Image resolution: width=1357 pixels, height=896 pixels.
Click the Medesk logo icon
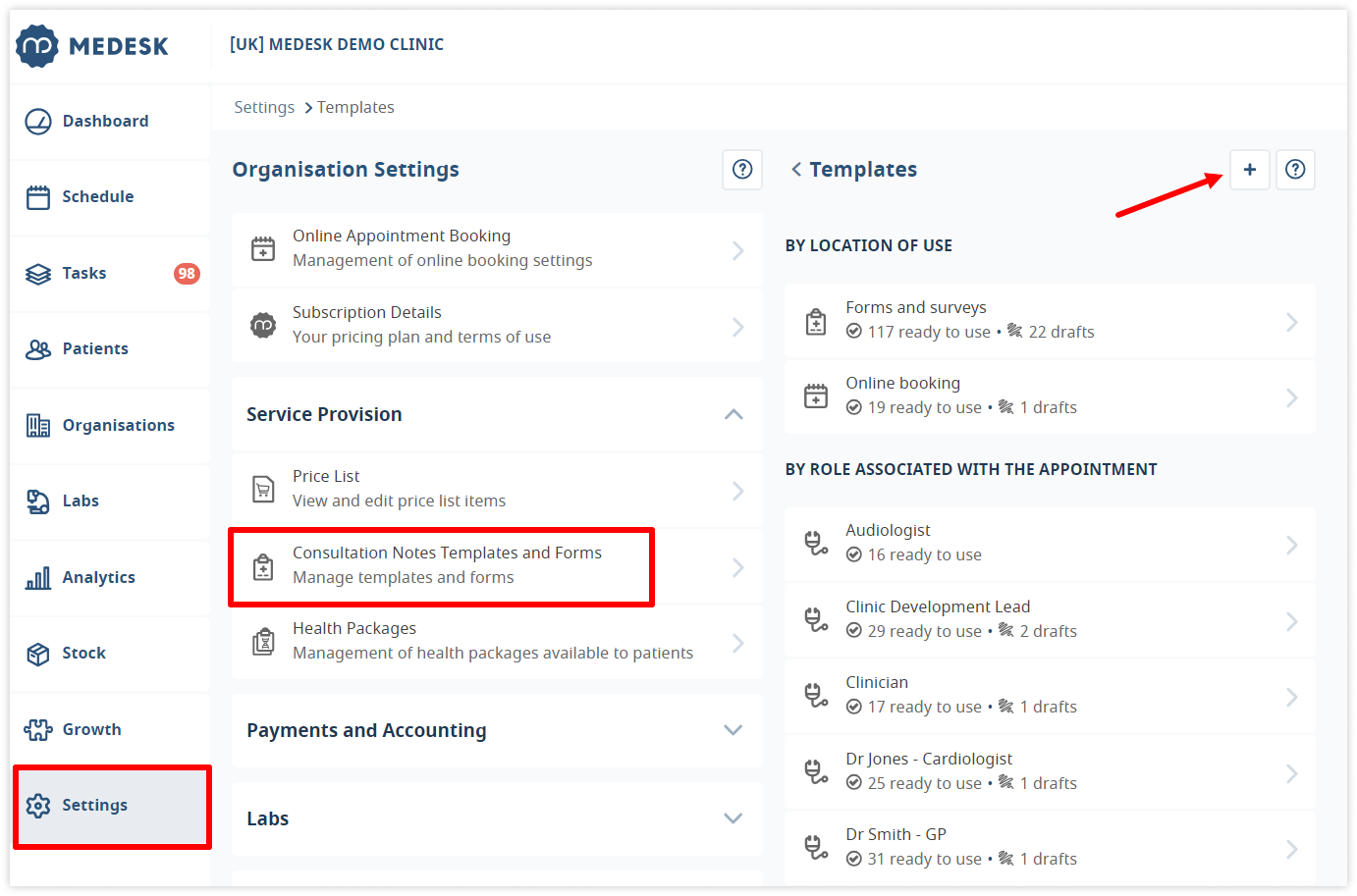(x=37, y=46)
